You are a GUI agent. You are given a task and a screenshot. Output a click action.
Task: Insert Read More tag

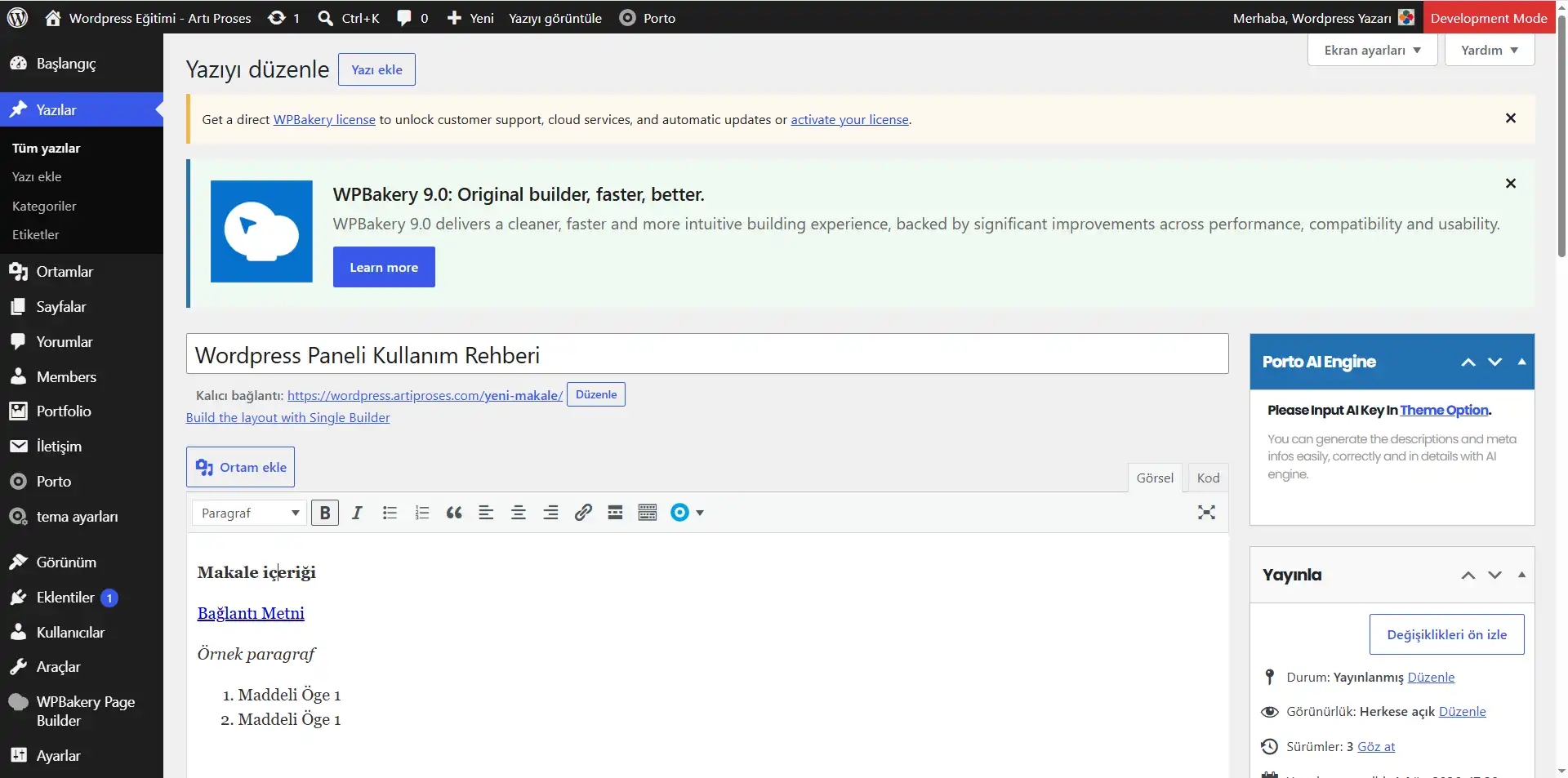pos(615,513)
